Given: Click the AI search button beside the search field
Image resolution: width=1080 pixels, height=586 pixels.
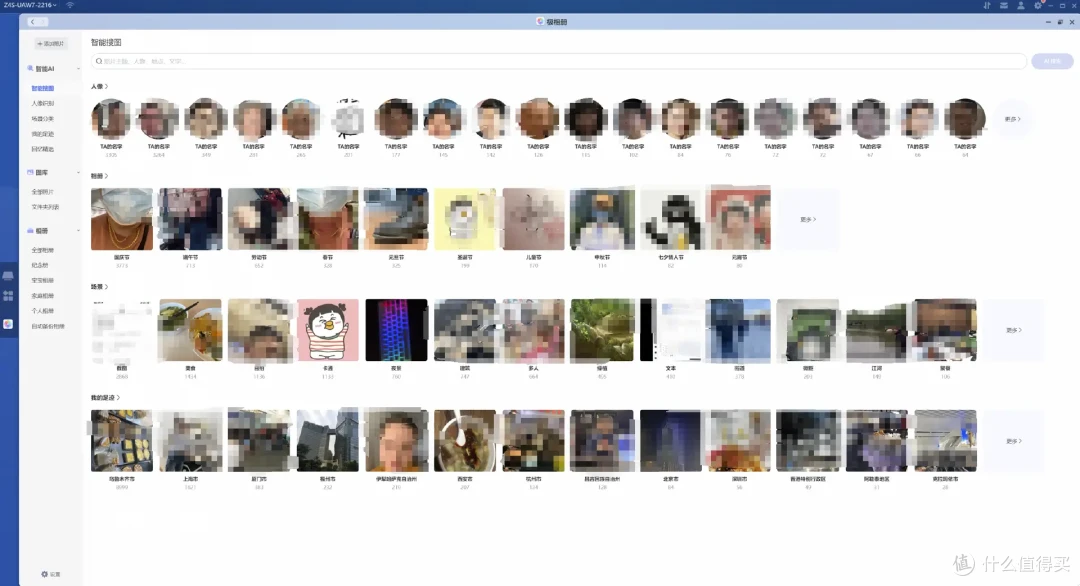Looking at the screenshot, I should 1052,61.
